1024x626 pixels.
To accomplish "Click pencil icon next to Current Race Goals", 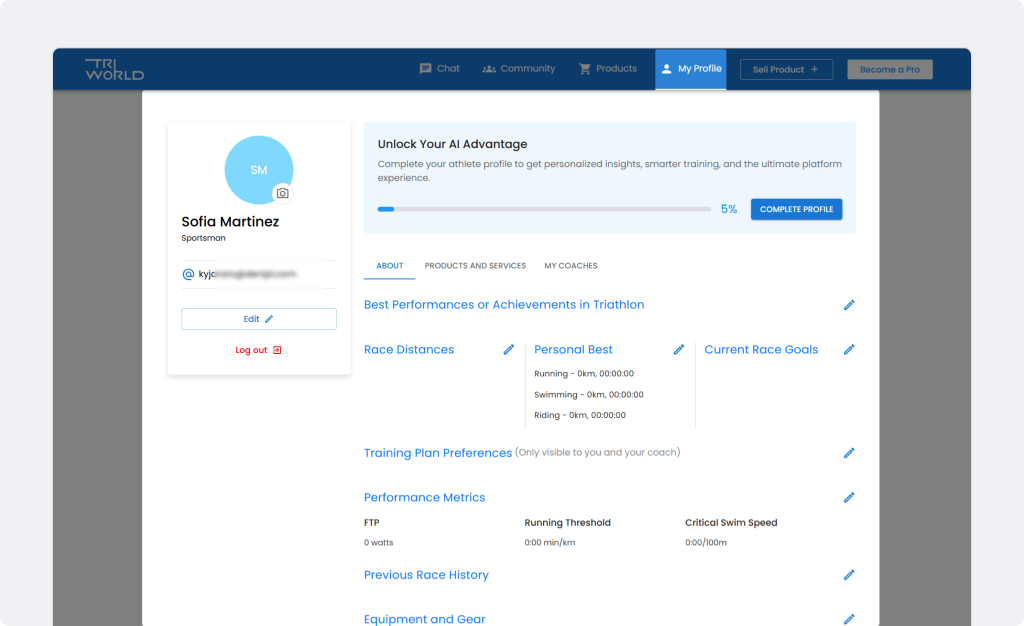I will (x=849, y=350).
